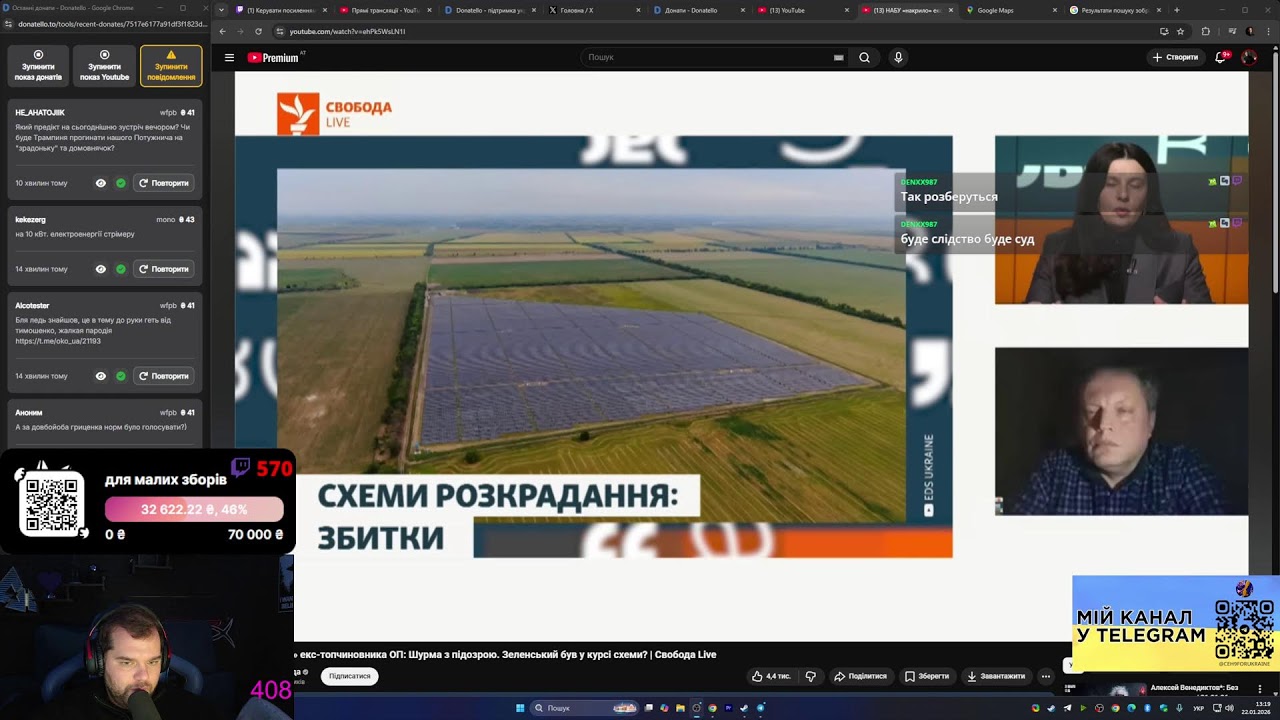This screenshot has height=720, width=1280.
Task: Click the Windows taskbar search box
Action: click(x=586, y=708)
